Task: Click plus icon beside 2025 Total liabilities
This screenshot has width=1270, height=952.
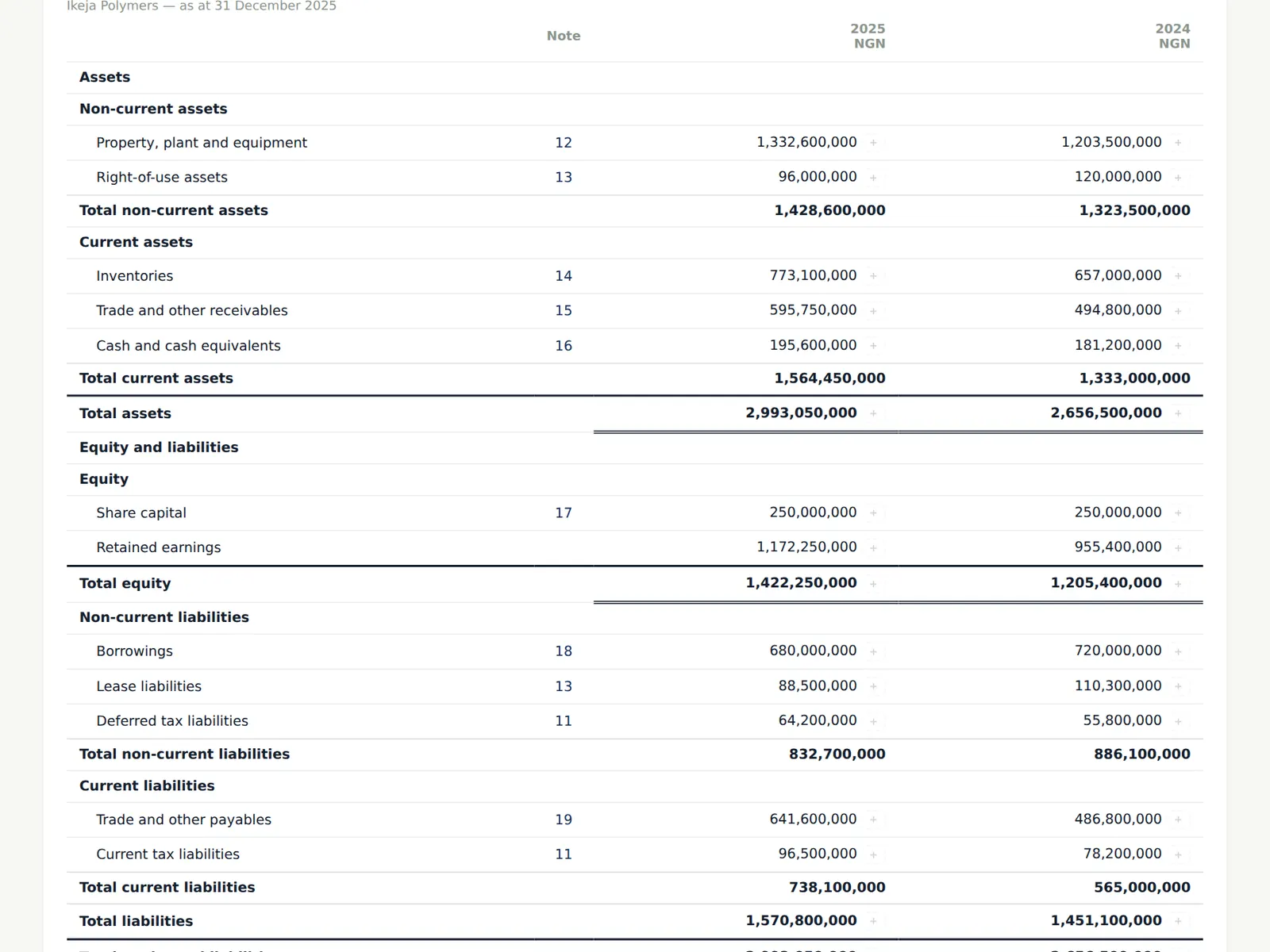Action: (x=873, y=921)
